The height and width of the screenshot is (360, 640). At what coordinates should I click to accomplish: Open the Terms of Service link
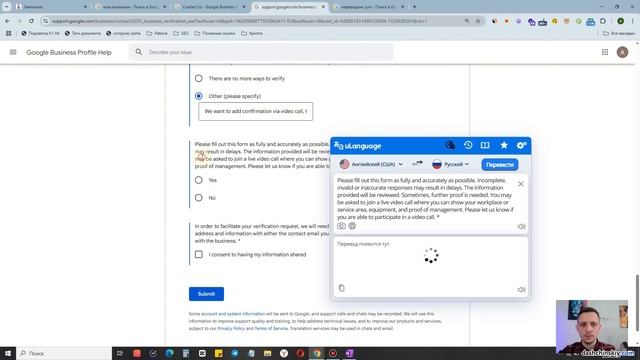pos(271,328)
